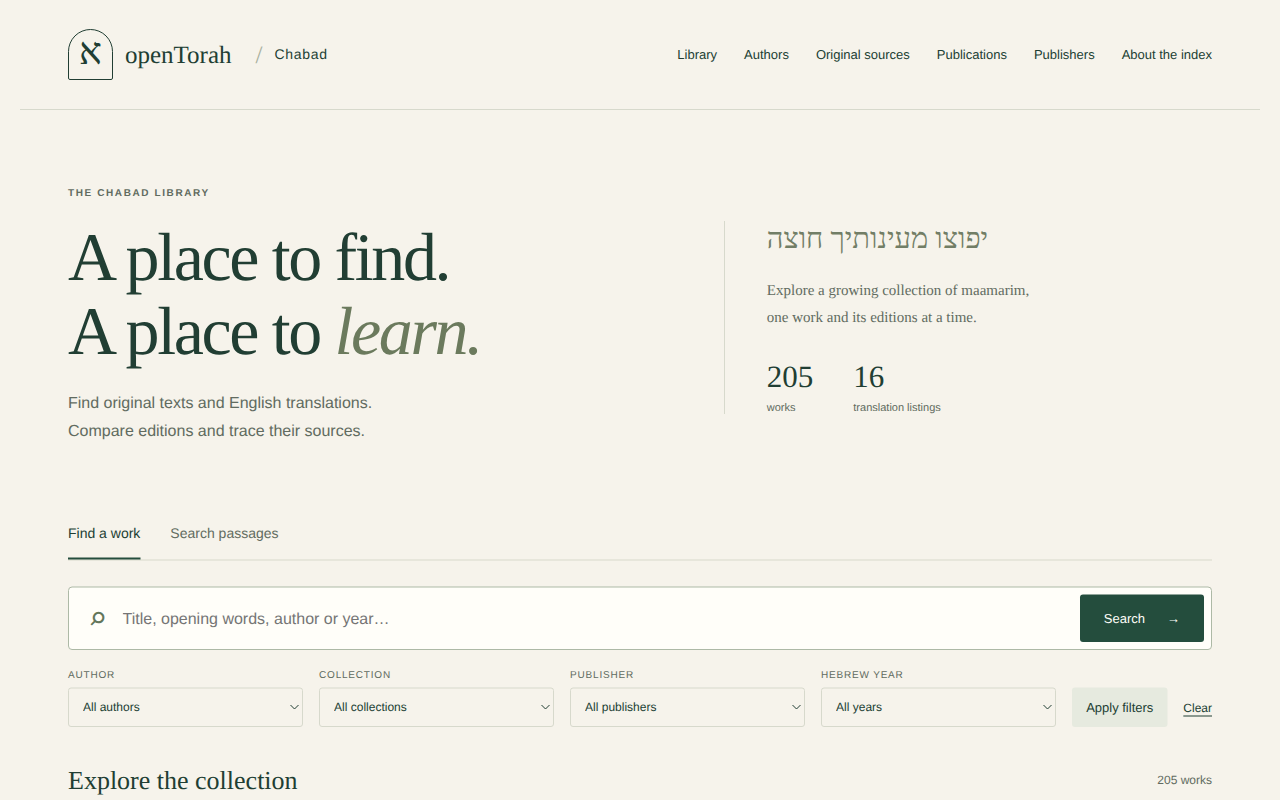Image resolution: width=1280 pixels, height=800 pixels.
Task: Click the 16 translation listings statistic
Action: pos(896,388)
